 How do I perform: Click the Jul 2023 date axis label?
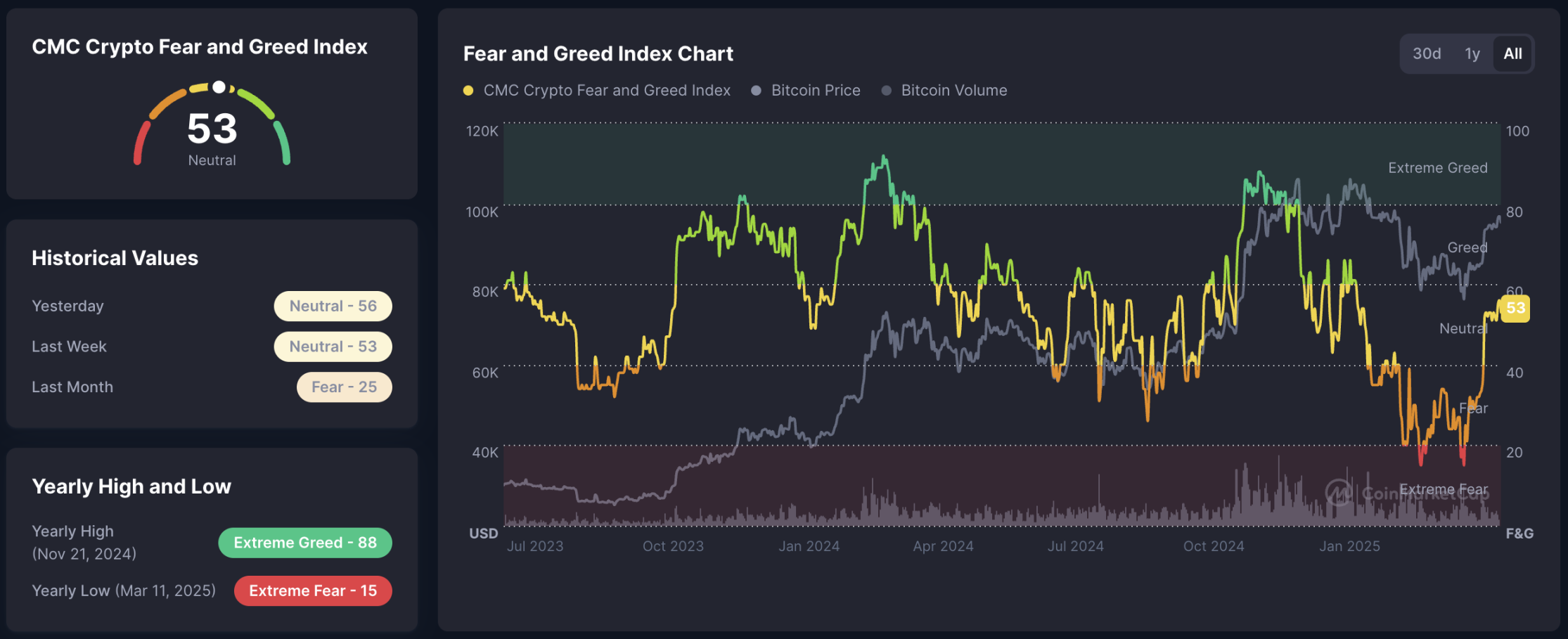535,546
